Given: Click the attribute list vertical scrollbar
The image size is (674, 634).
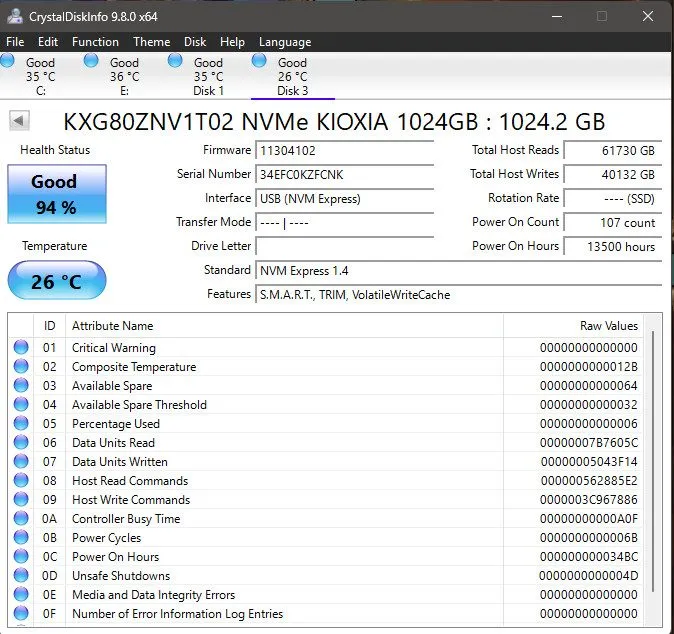Looking at the screenshot, I should [x=653, y=462].
